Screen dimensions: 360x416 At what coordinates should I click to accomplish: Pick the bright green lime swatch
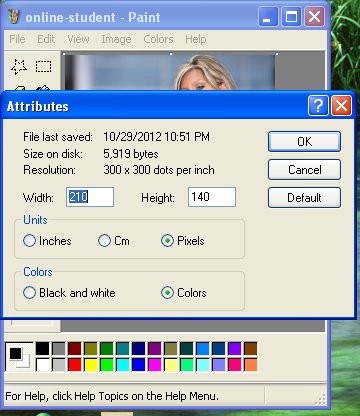106,365
